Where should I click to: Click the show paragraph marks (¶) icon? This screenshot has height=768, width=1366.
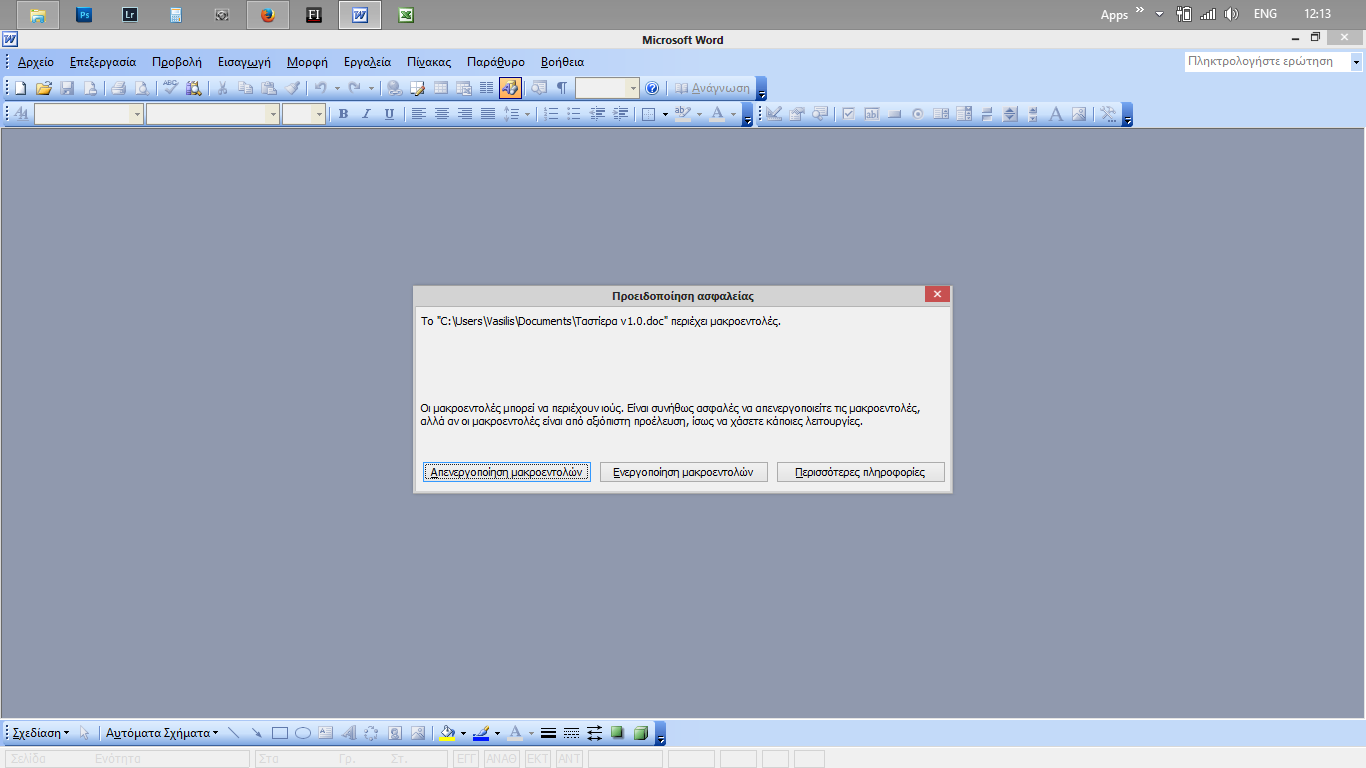(x=562, y=88)
